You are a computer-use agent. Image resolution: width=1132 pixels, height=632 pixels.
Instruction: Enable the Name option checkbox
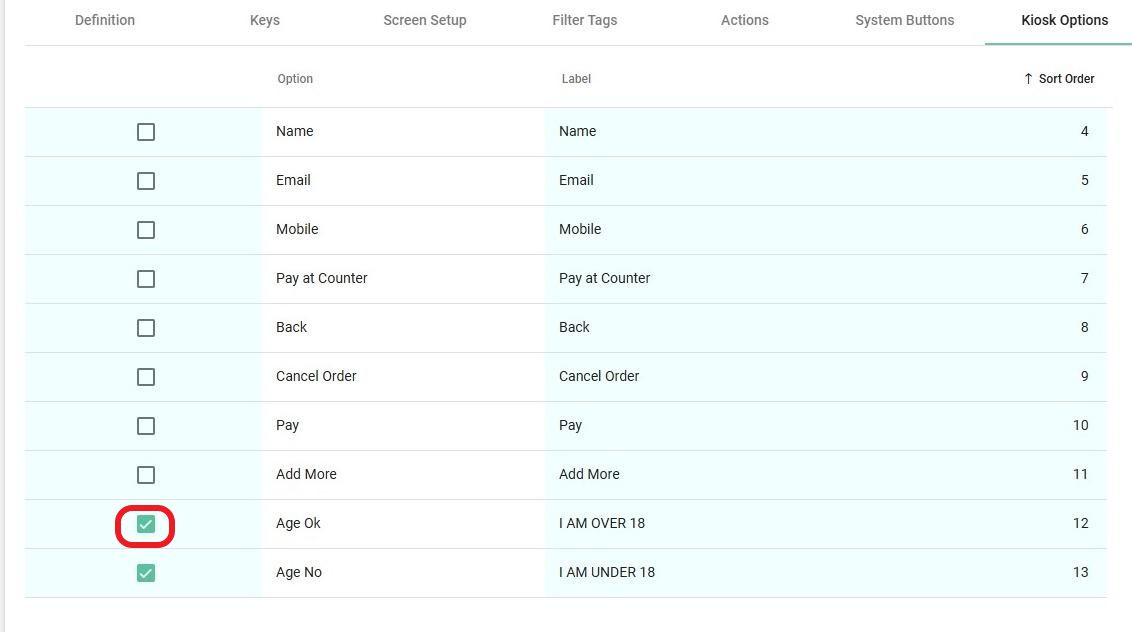[x=146, y=132]
